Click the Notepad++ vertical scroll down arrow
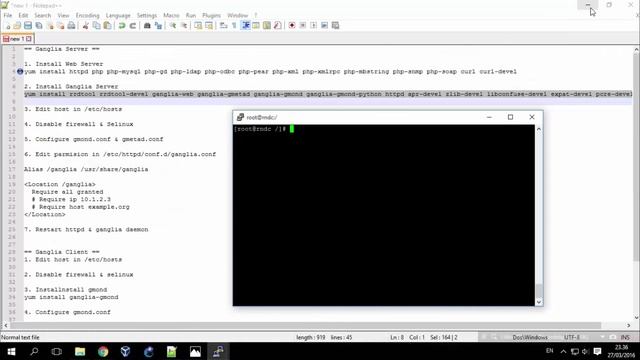This screenshot has width=640, height=360. [x=636, y=318]
